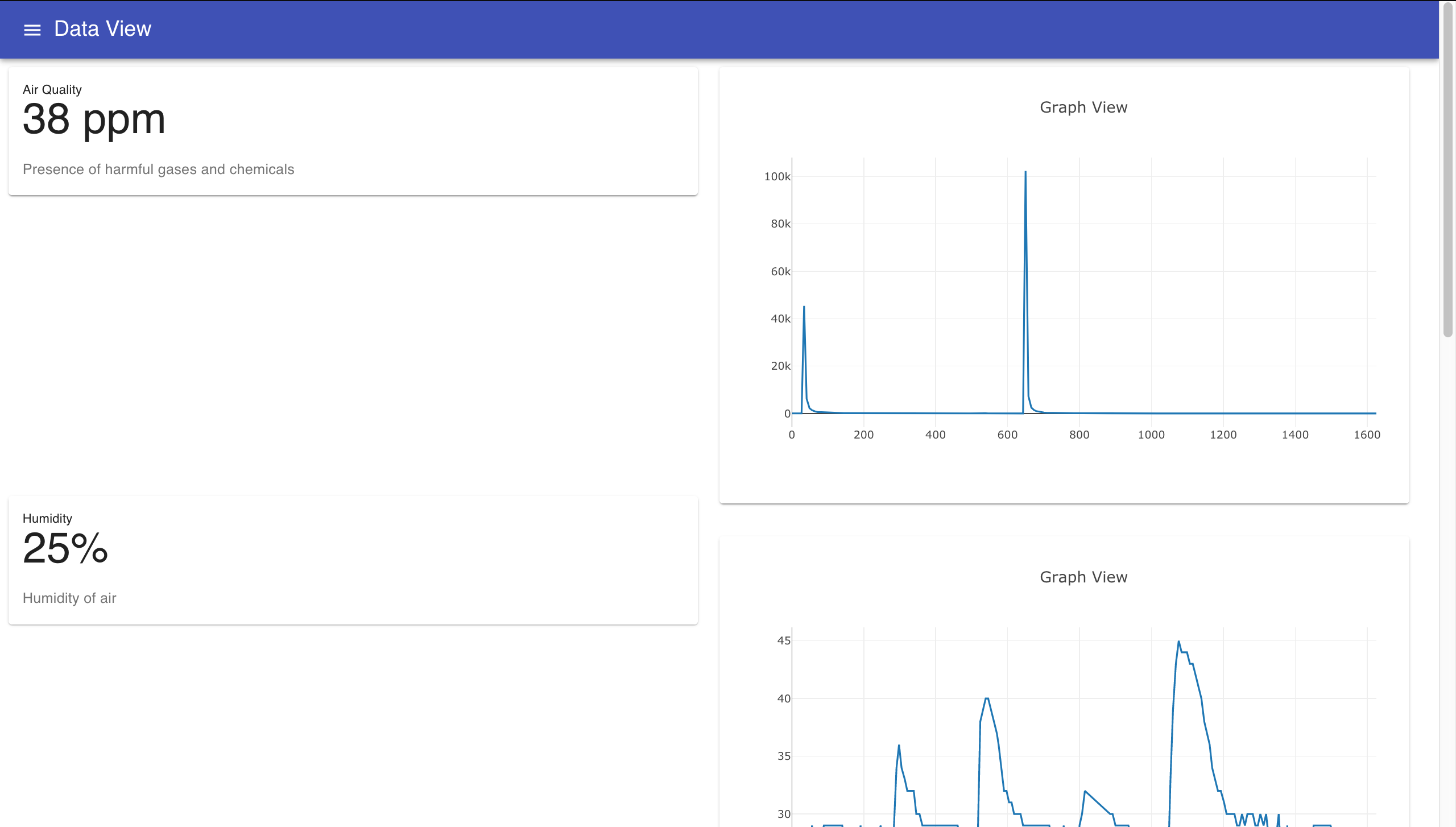Click the 800 x-axis tick label
Image resolution: width=1456 pixels, height=827 pixels.
(x=1079, y=435)
